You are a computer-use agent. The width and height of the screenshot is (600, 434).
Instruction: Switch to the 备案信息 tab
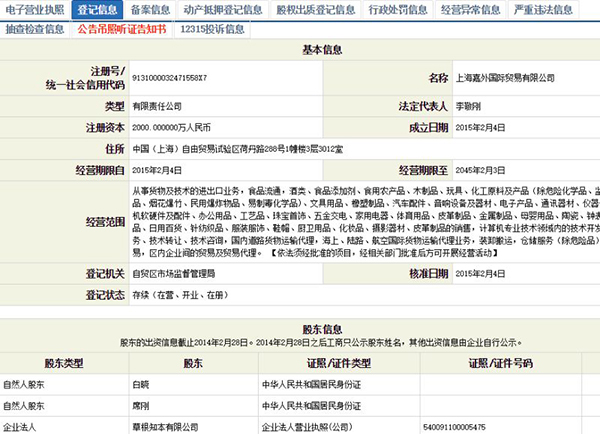click(149, 10)
